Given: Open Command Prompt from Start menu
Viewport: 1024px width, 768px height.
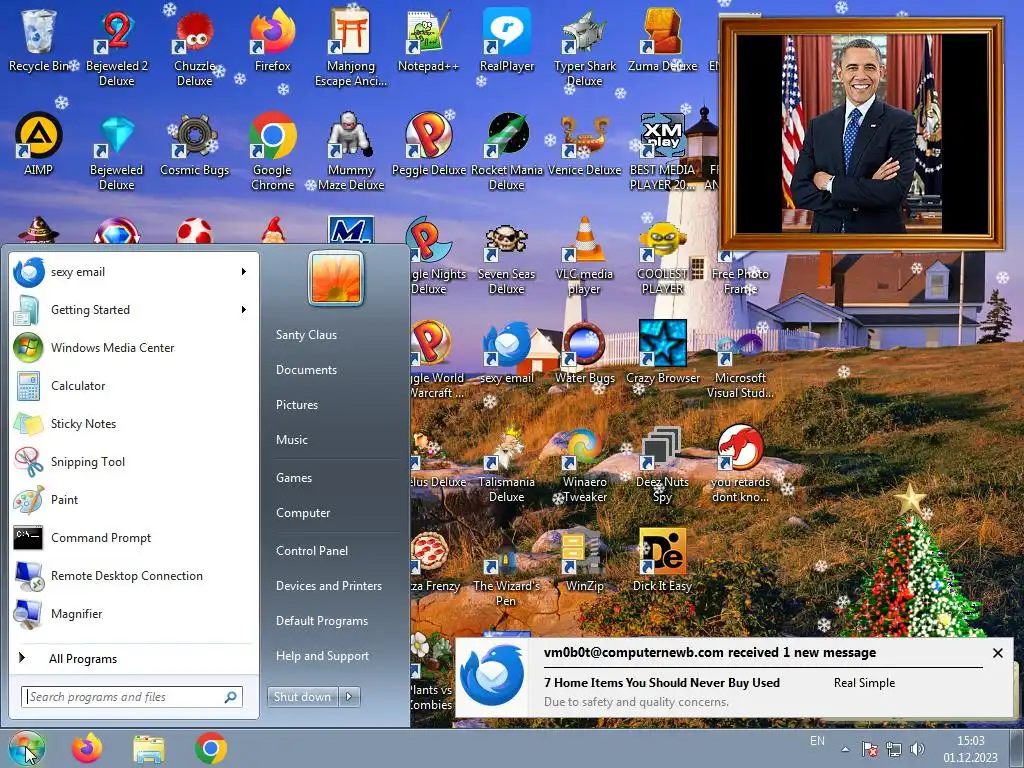Looking at the screenshot, I should (135, 537).
